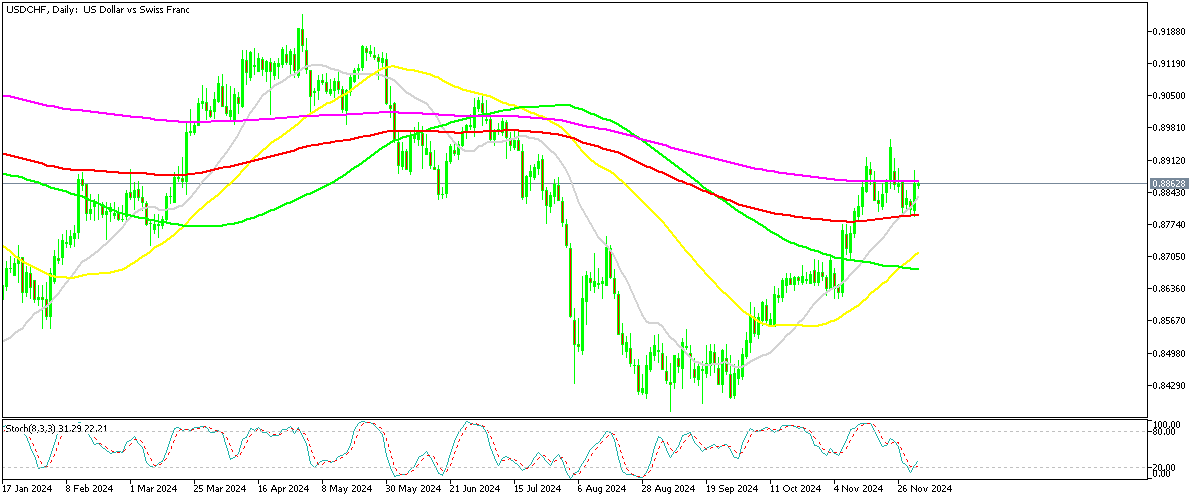Click the 0.84980 price axis label
This screenshot has width=1200, height=500.
pyautogui.click(x=1170, y=354)
